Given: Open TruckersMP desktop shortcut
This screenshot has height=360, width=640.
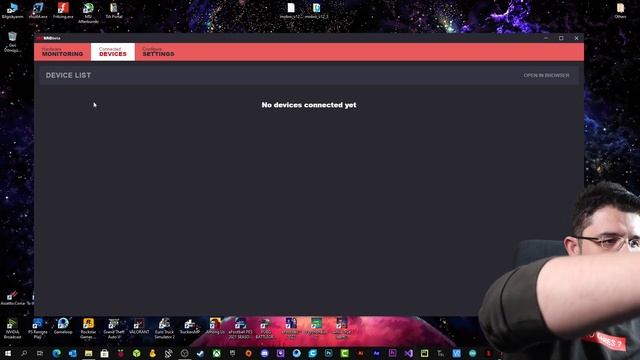Looking at the screenshot, I should point(190,327).
